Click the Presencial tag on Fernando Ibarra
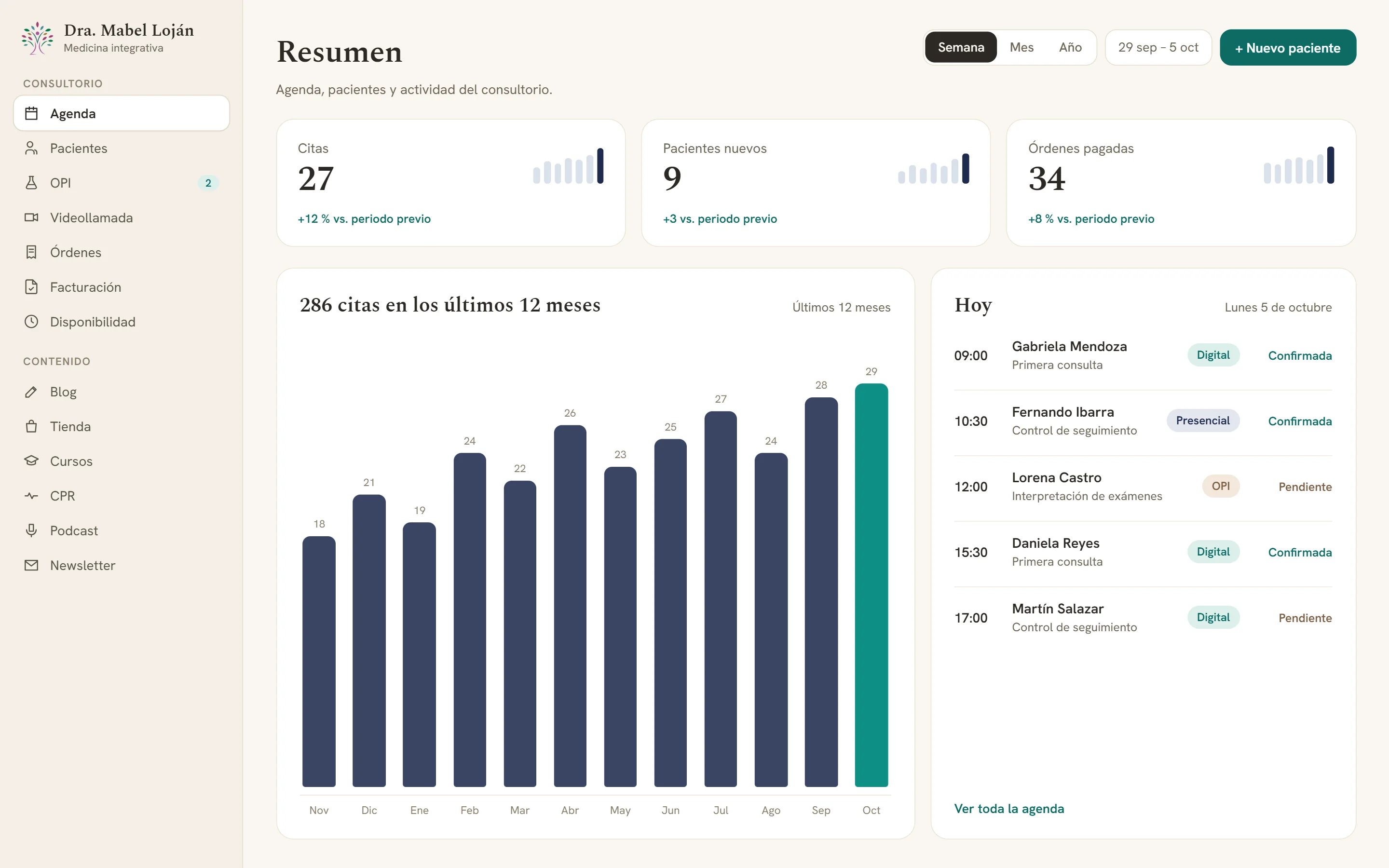 (1202, 420)
